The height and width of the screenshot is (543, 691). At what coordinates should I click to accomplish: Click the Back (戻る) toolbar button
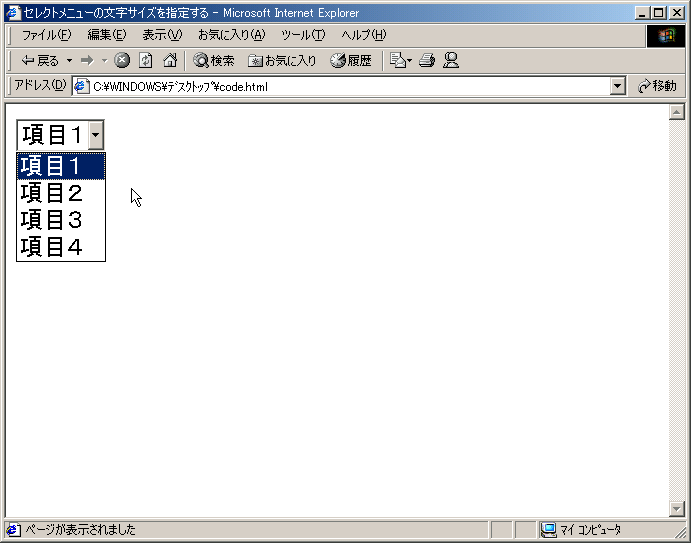40,60
